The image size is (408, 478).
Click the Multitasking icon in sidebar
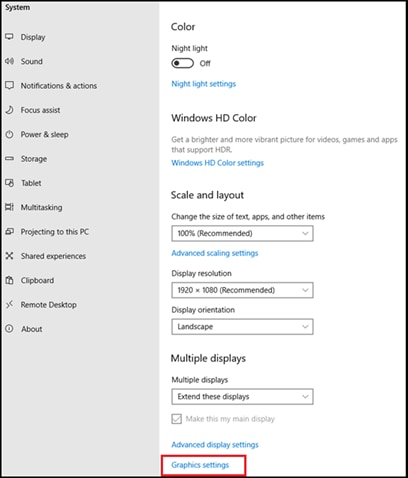click(x=9, y=207)
